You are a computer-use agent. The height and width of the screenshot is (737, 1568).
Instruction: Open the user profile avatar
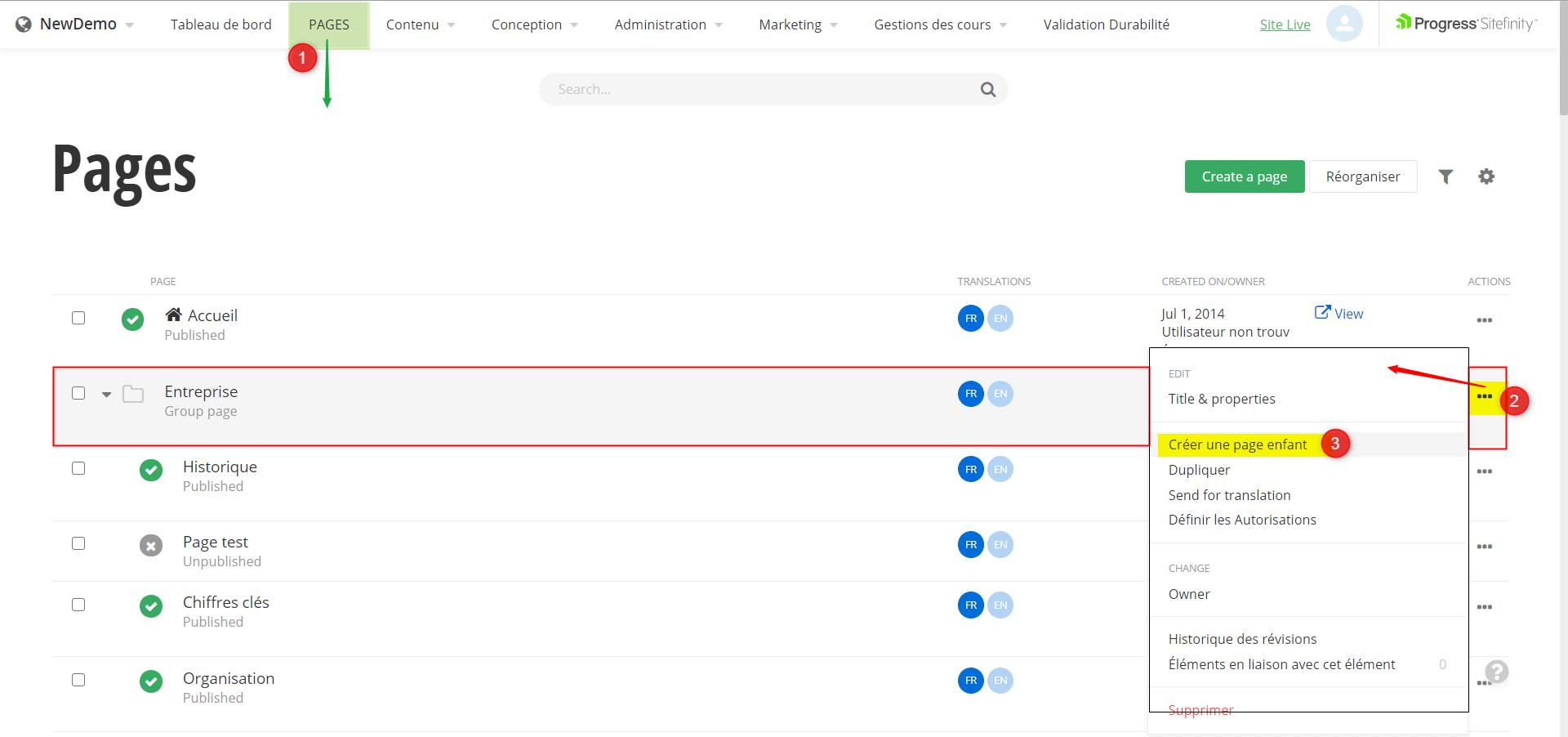tap(1344, 24)
